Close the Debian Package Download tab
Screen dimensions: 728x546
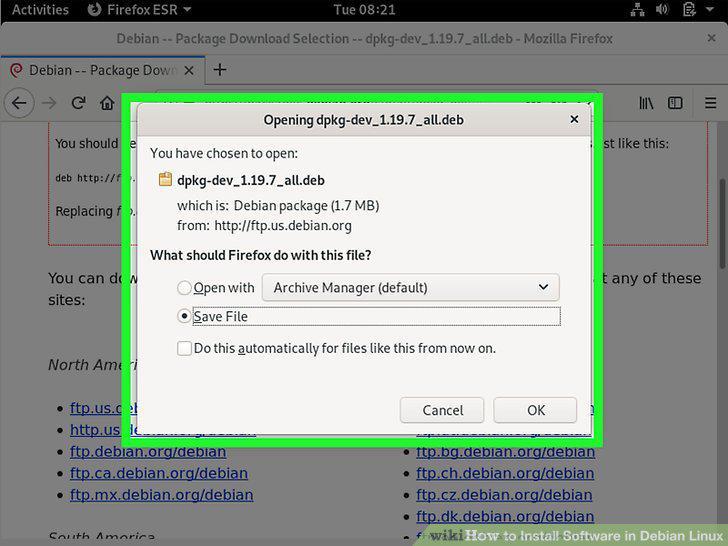click(x=188, y=71)
